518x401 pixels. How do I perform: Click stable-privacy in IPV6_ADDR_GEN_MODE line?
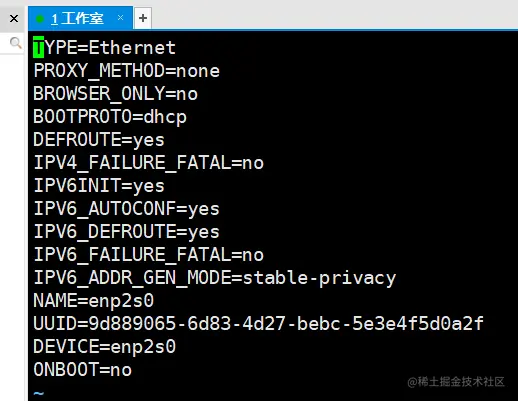pos(319,278)
